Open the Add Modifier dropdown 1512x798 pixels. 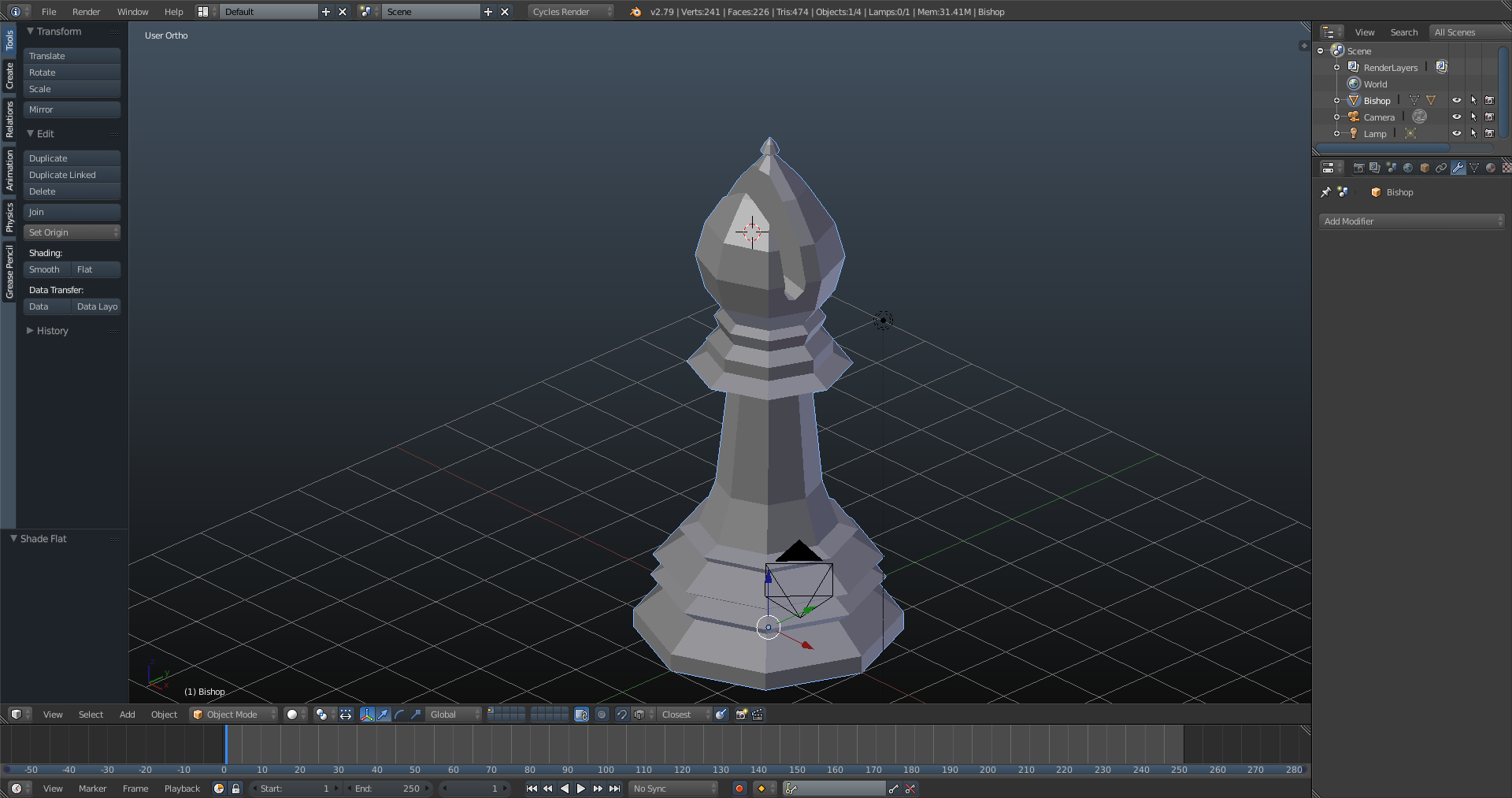1411,221
